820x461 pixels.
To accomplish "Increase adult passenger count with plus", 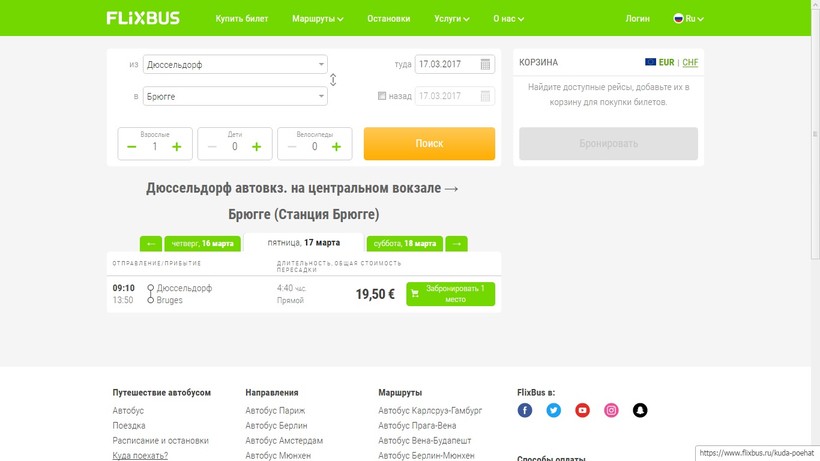I will pos(177,147).
